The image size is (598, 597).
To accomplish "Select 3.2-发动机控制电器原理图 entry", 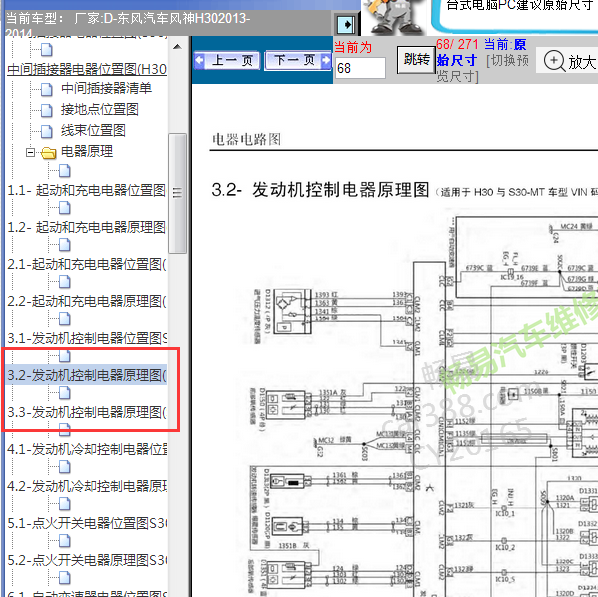I will click(87, 375).
